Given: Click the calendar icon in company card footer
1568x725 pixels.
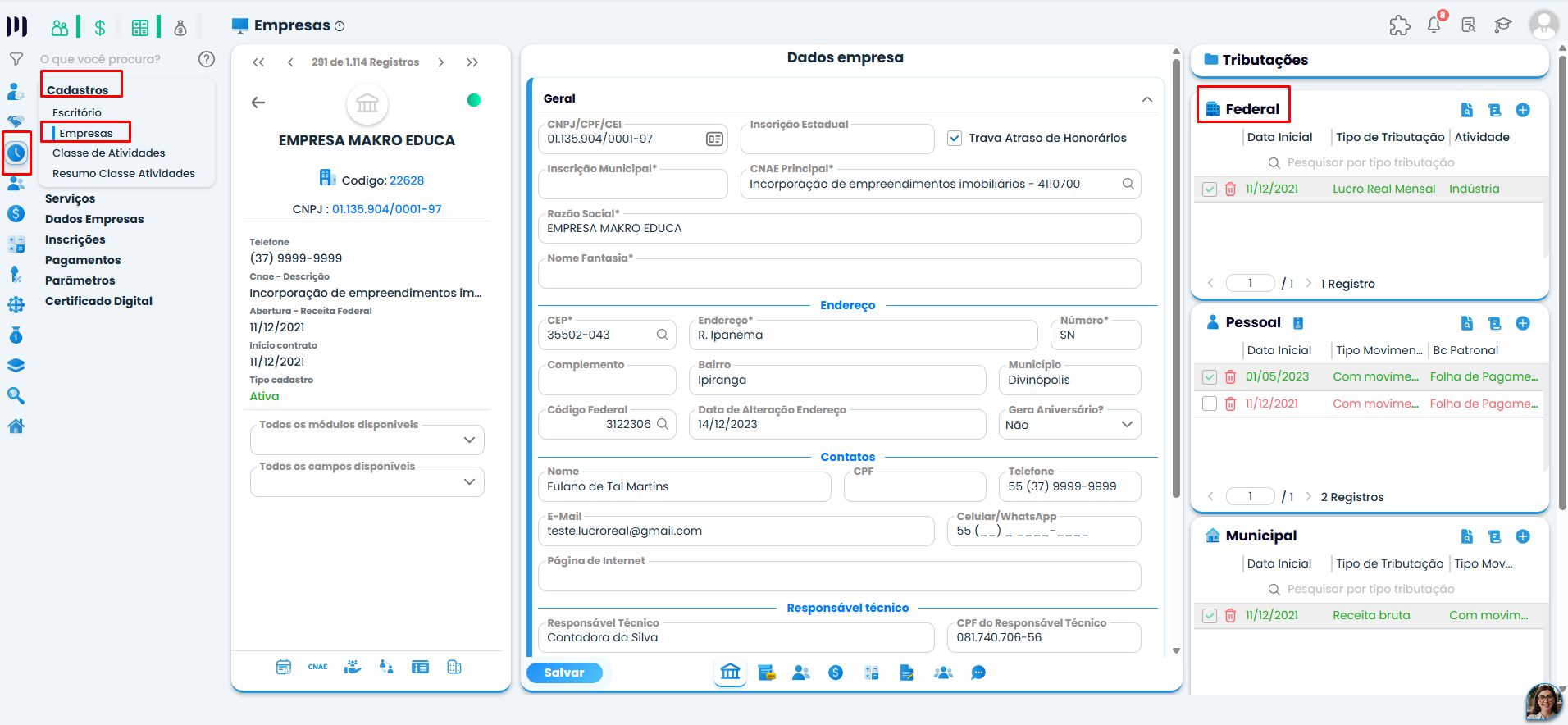Looking at the screenshot, I should click(284, 667).
